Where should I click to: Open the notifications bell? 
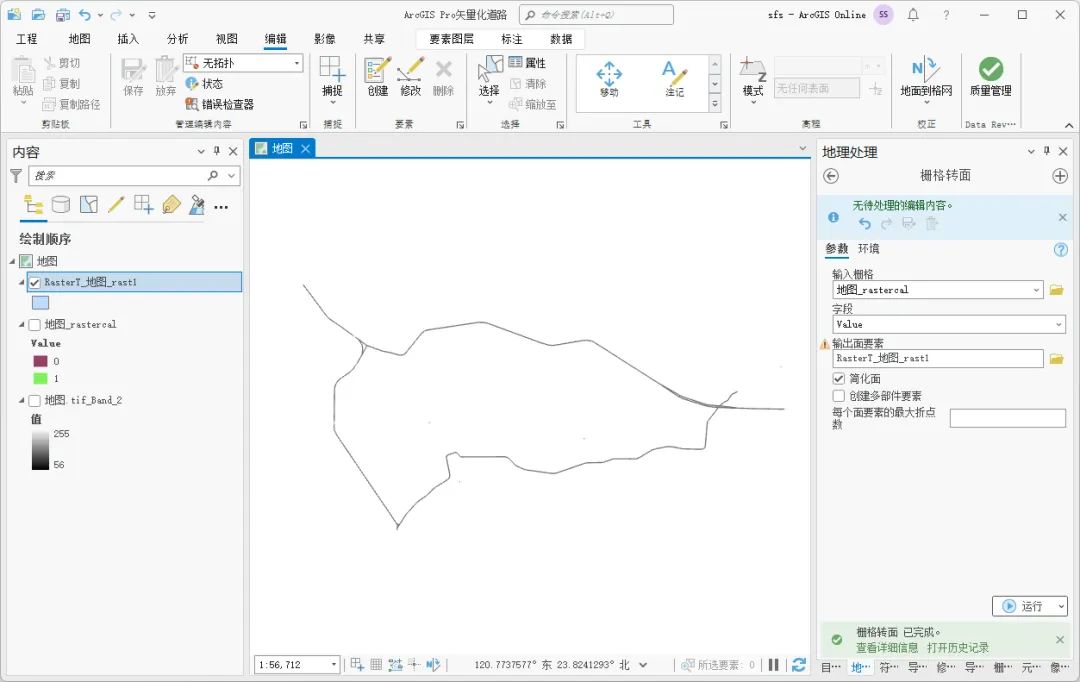pyautogui.click(x=913, y=14)
